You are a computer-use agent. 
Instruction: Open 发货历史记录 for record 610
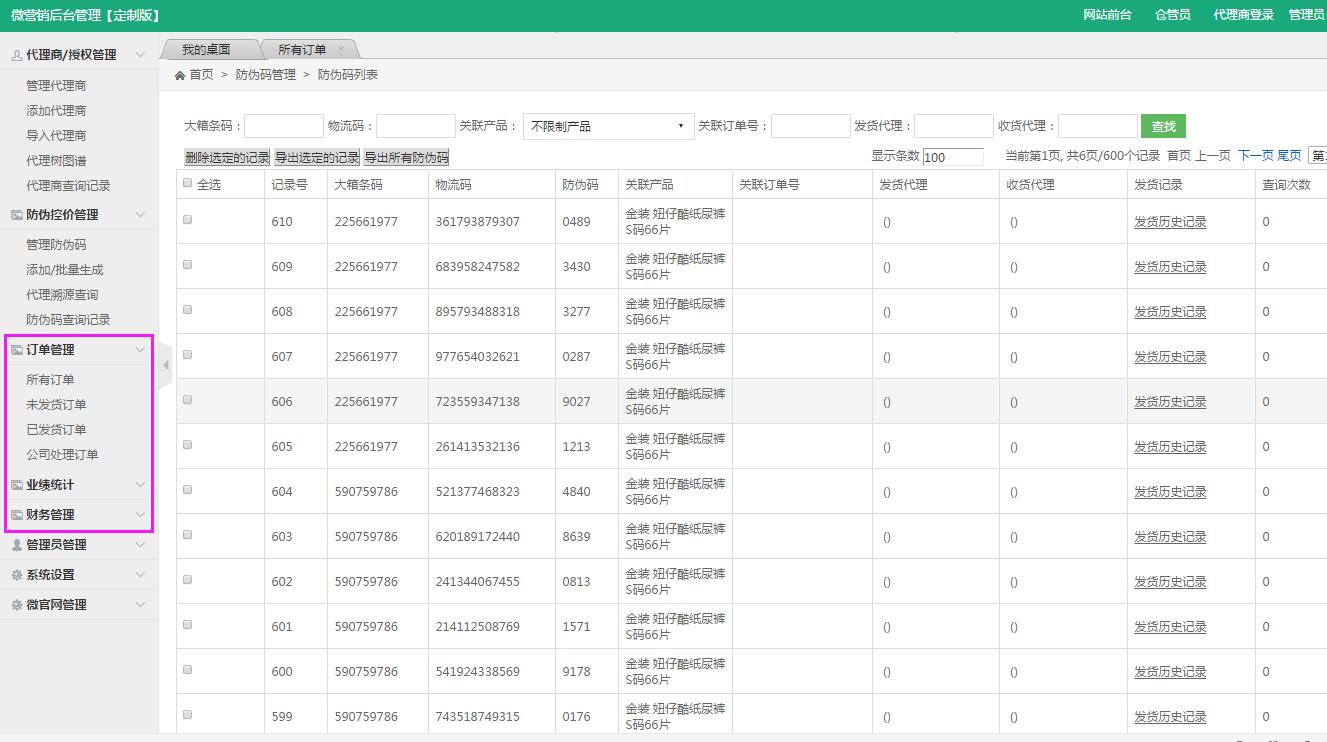coord(1170,222)
